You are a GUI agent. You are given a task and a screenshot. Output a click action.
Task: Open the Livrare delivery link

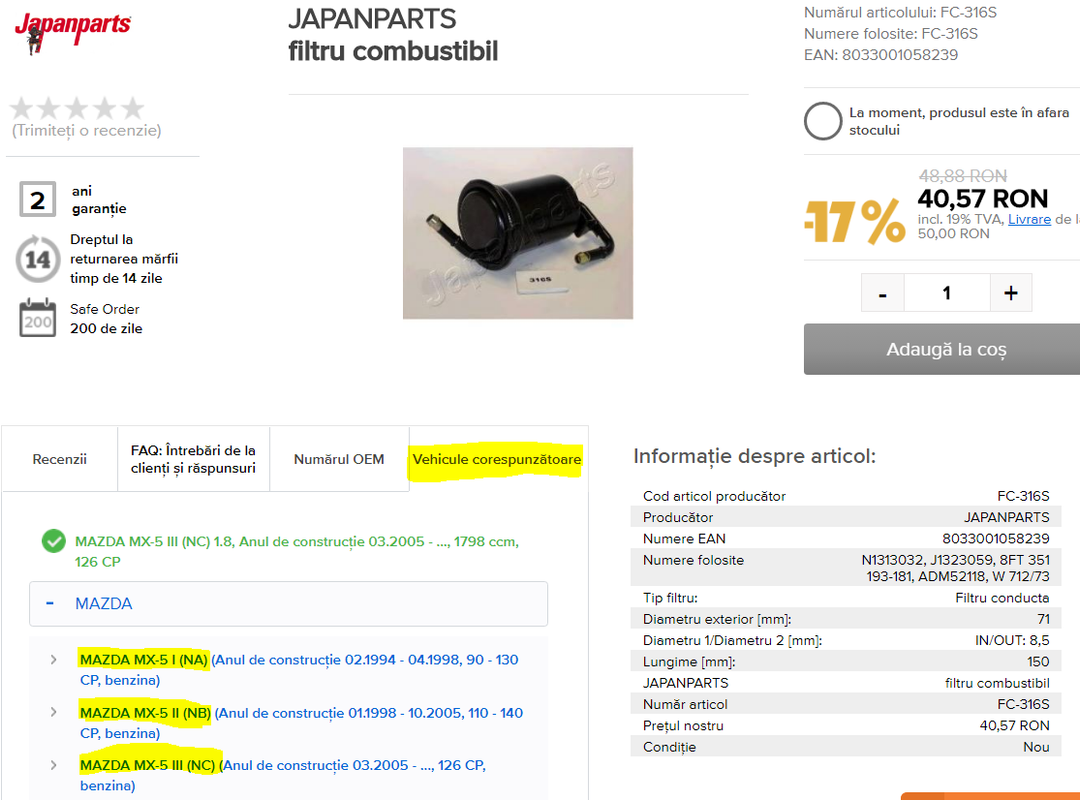(1029, 219)
